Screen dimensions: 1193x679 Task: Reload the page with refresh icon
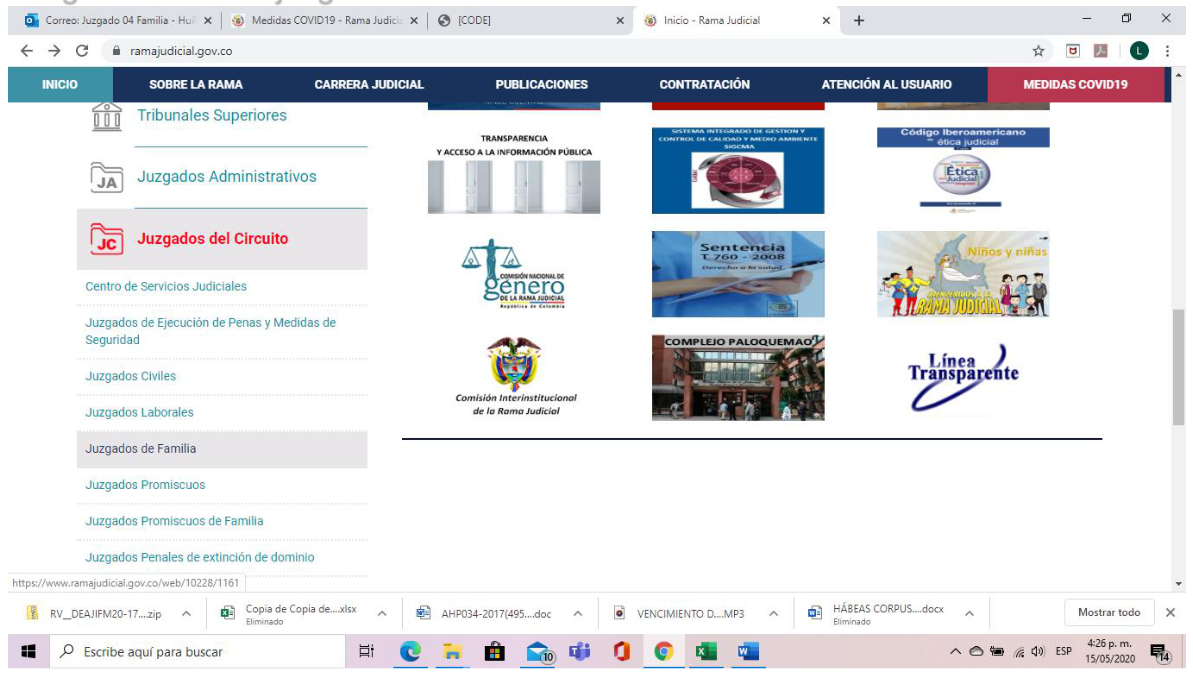[x=82, y=51]
